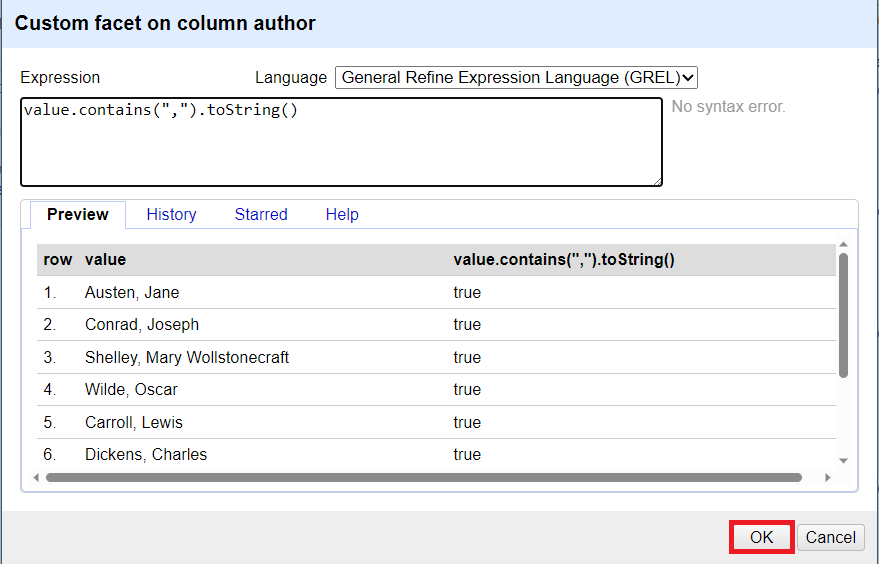Switch to the Preview tab
The image size is (879, 564).
78,215
